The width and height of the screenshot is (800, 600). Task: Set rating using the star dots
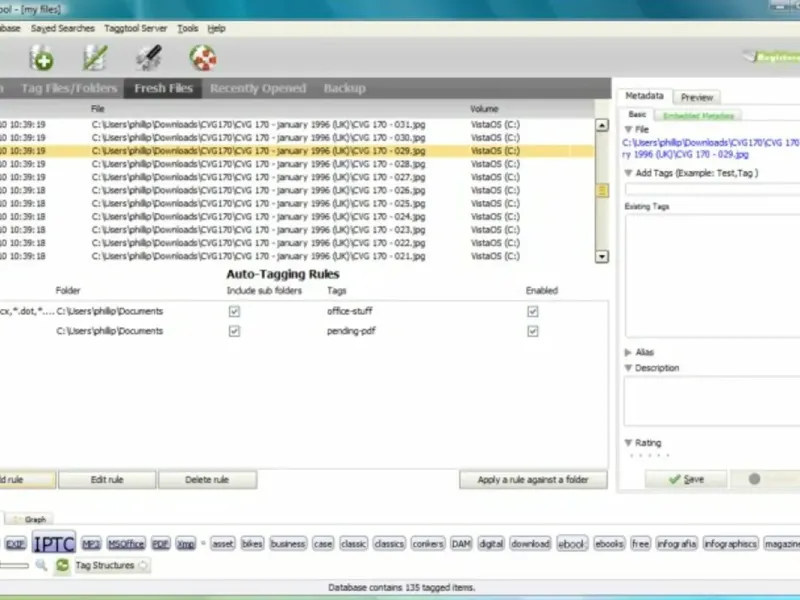(x=649, y=455)
